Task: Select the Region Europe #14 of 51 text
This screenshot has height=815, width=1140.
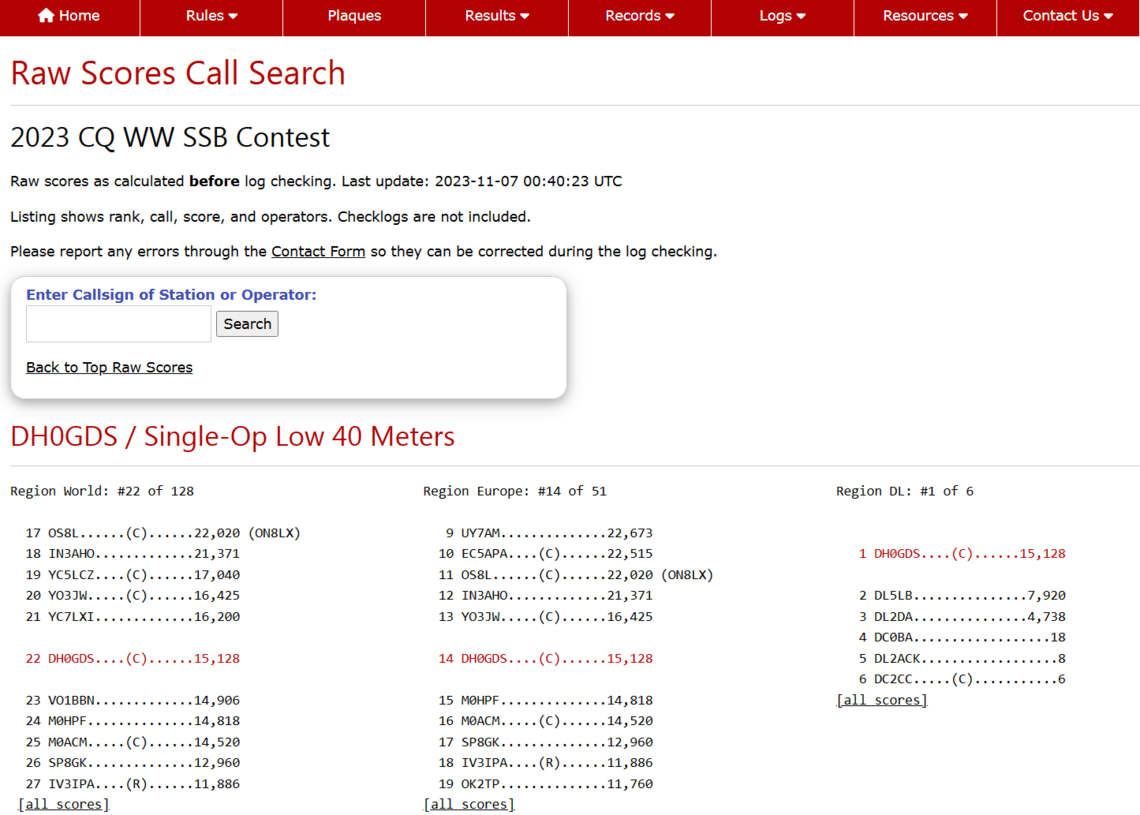Action: [x=515, y=491]
